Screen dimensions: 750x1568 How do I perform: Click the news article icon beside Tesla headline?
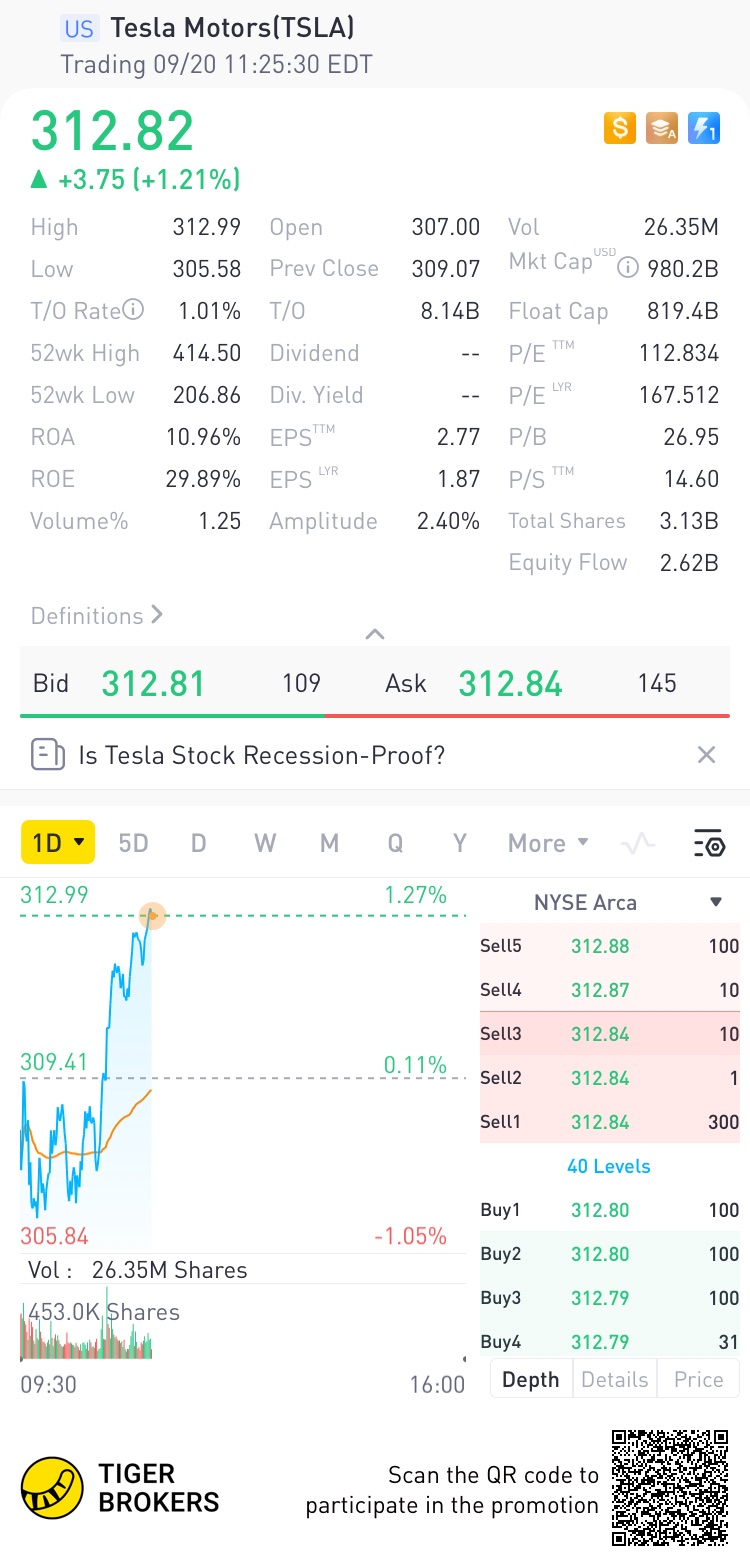[x=47, y=755]
